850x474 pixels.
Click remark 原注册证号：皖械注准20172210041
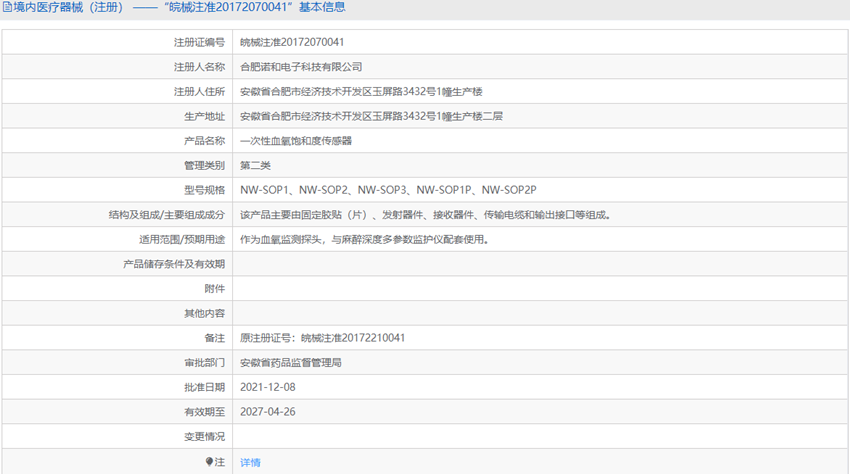(x=323, y=338)
